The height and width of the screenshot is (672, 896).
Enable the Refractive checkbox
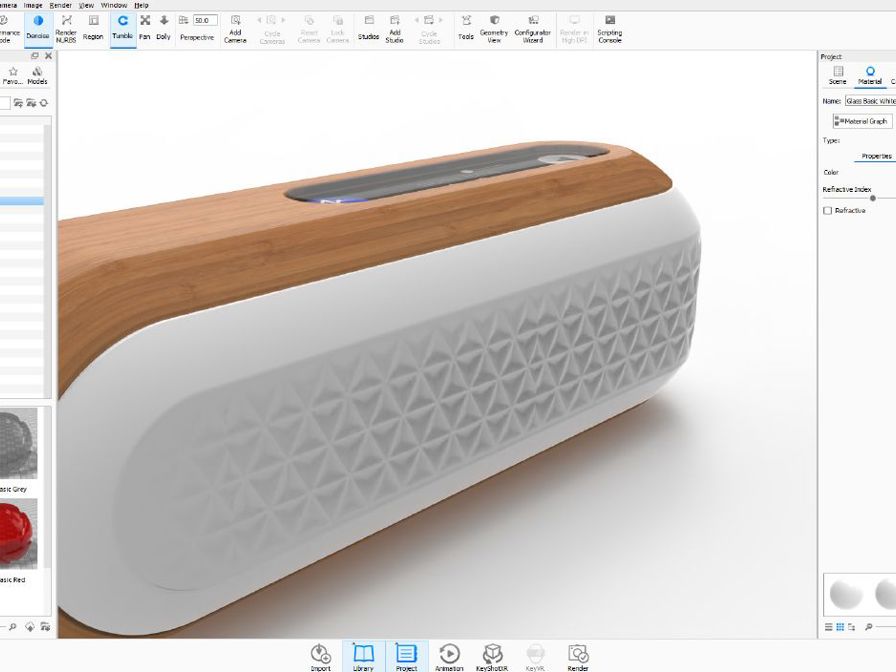827,211
